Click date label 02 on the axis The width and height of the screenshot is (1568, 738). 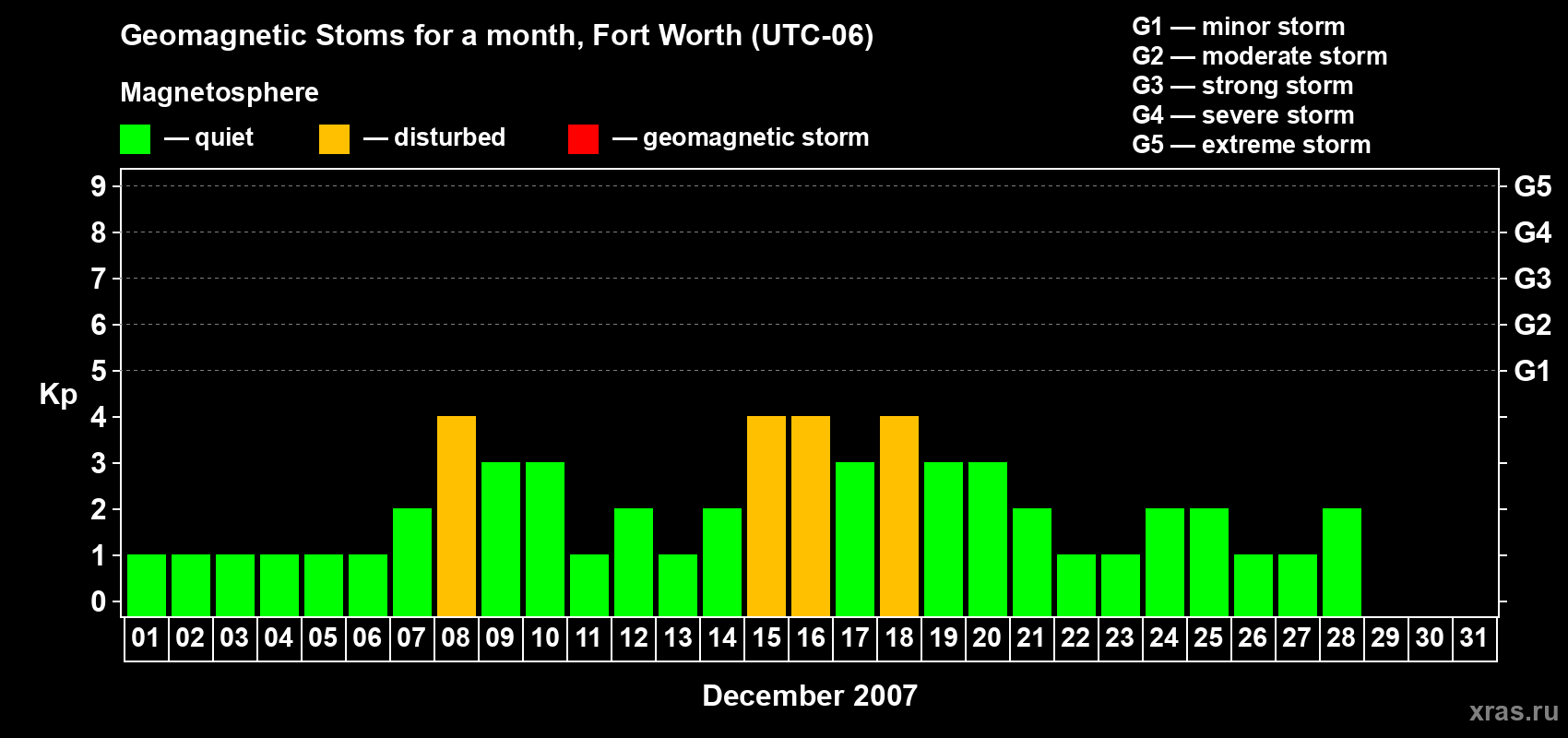coord(190,637)
